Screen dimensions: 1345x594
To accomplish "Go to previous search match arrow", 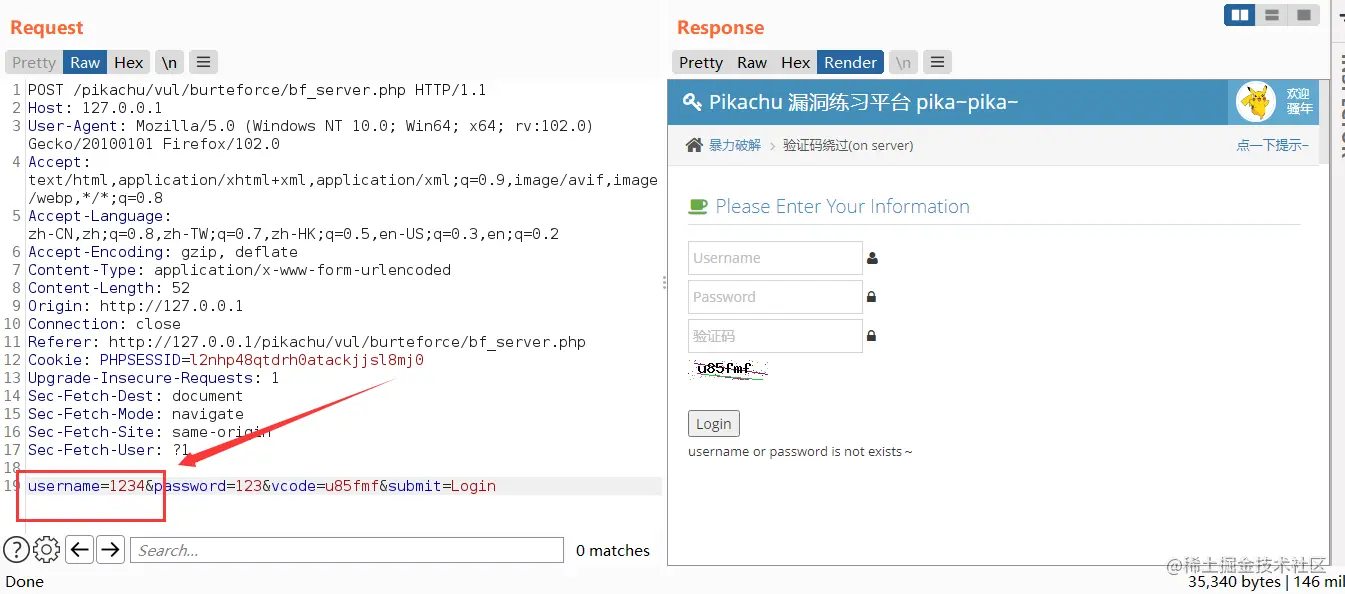I will coord(80,549).
